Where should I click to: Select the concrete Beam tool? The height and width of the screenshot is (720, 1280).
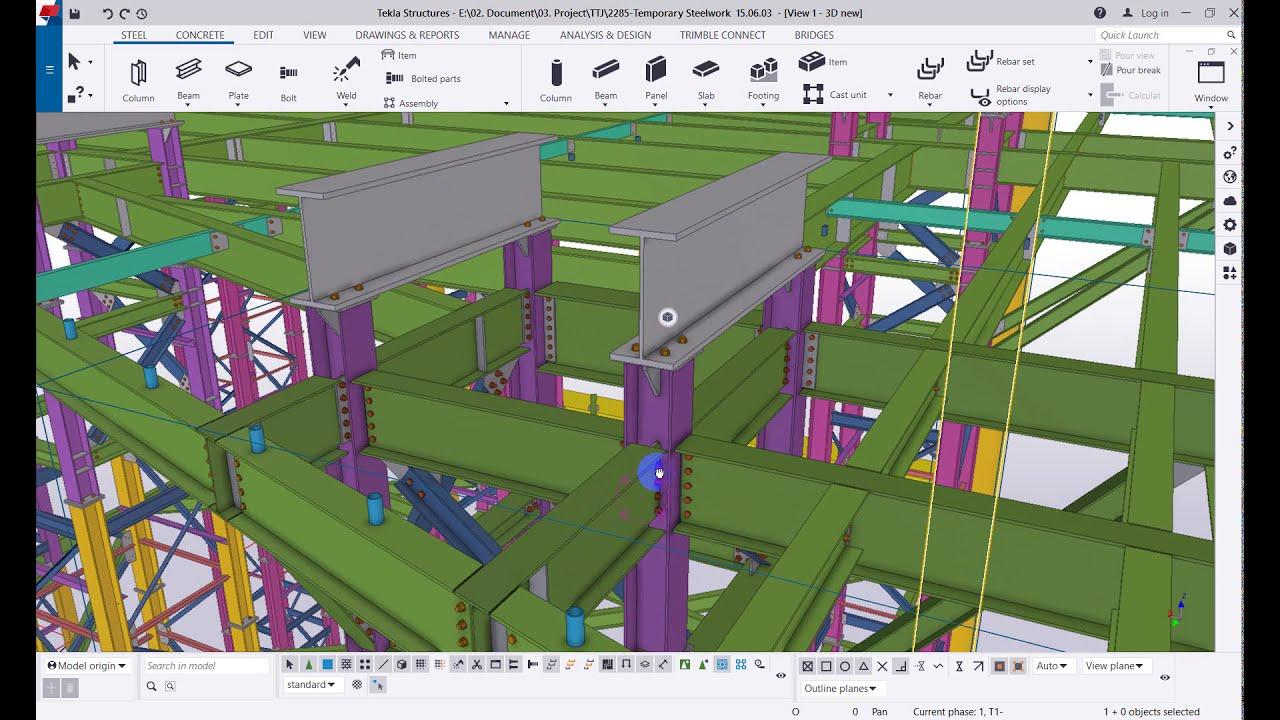point(606,80)
